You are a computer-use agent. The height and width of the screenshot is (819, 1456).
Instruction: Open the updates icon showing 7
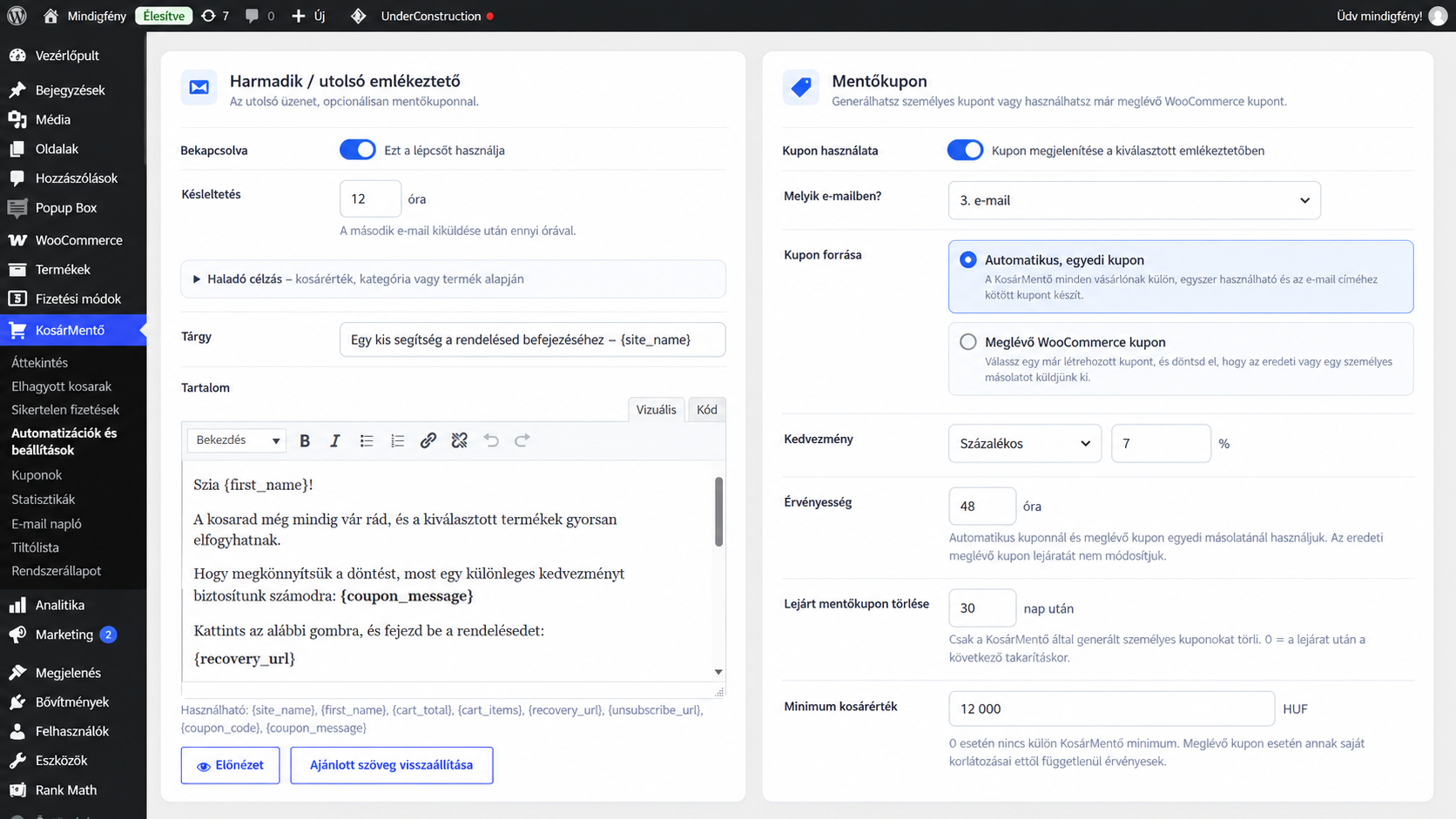(208, 16)
